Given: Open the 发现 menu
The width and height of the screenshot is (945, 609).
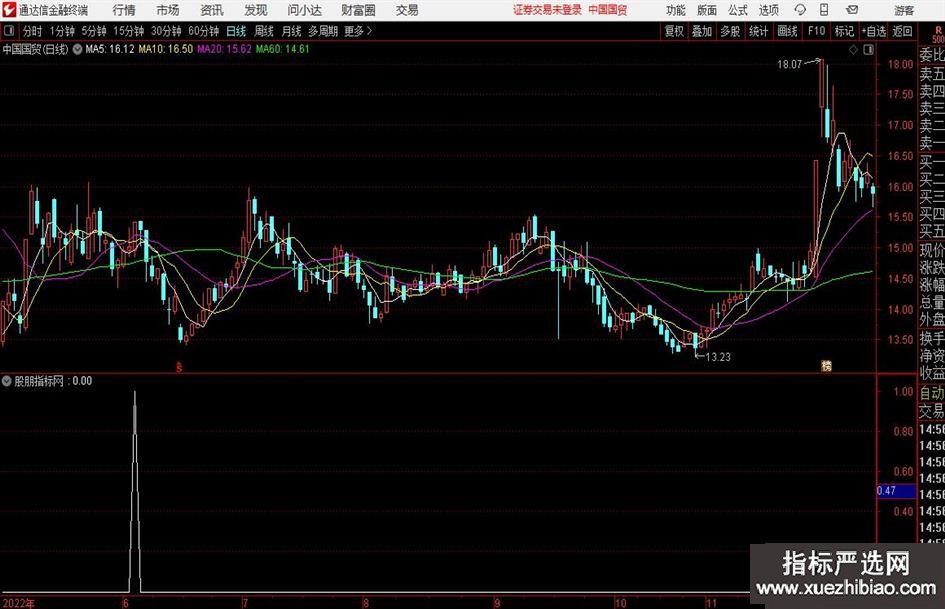Looking at the screenshot, I should [x=256, y=10].
